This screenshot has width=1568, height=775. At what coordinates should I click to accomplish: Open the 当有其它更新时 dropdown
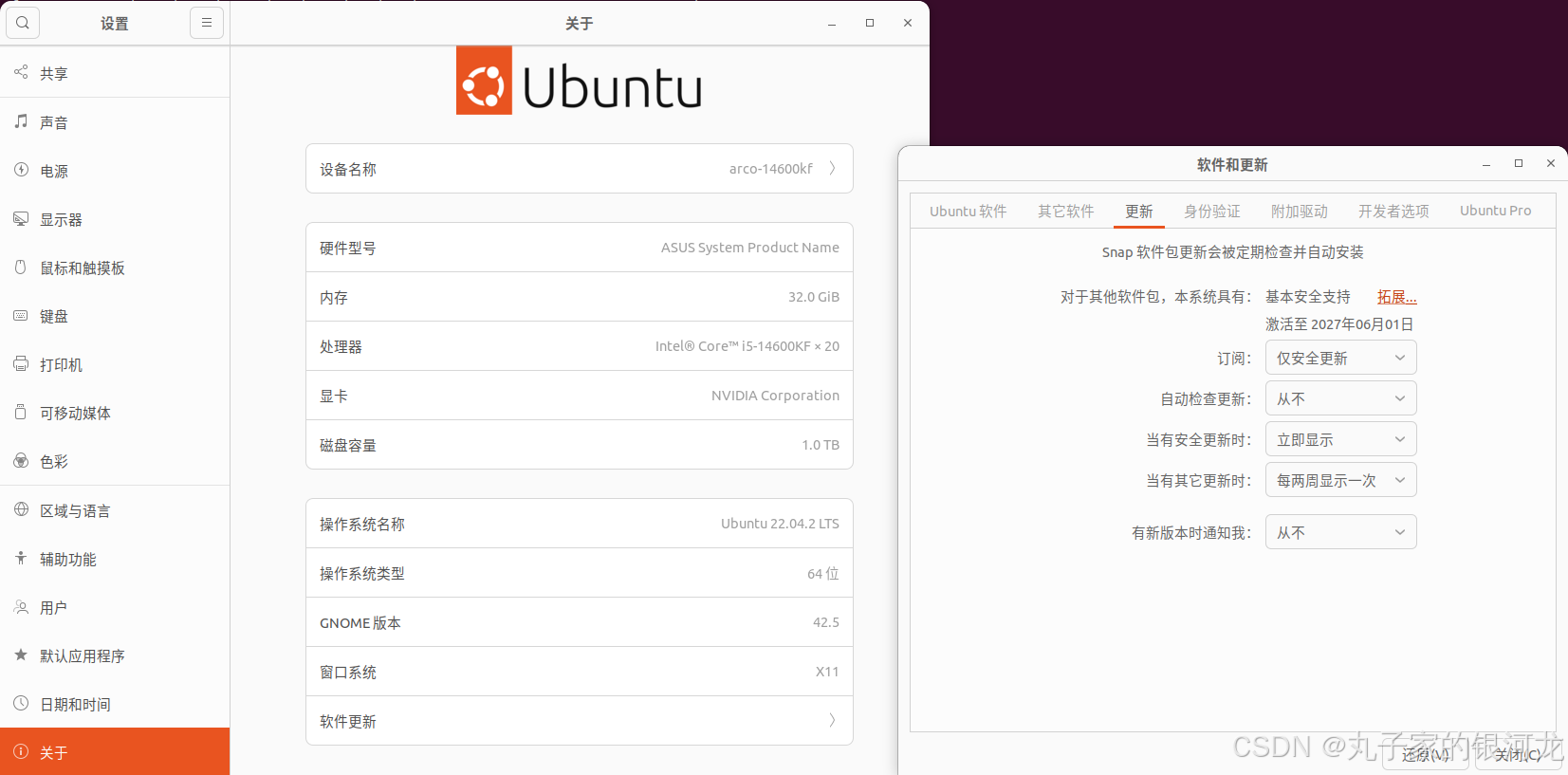click(1340, 480)
